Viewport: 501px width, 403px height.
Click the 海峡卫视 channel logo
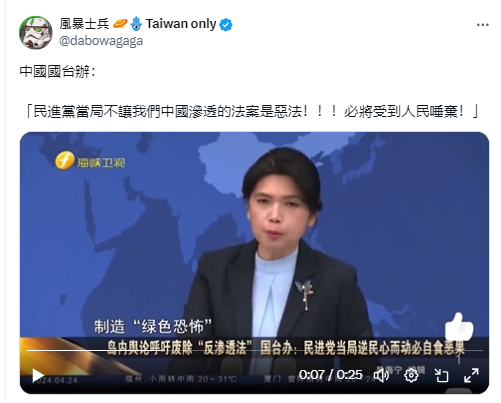[x=90, y=161]
